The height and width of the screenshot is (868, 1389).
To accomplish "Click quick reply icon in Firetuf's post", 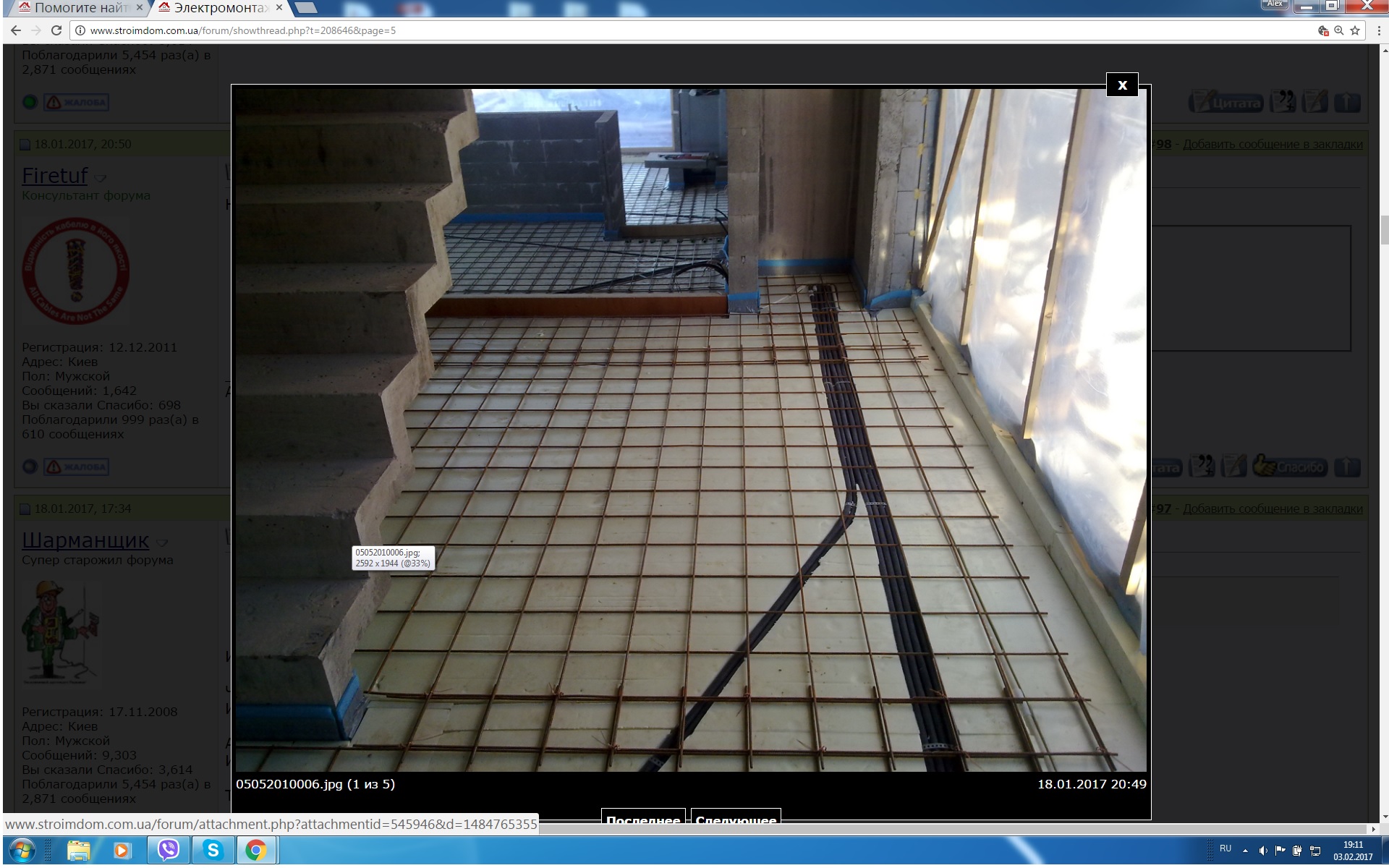I will (x=1234, y=467).
